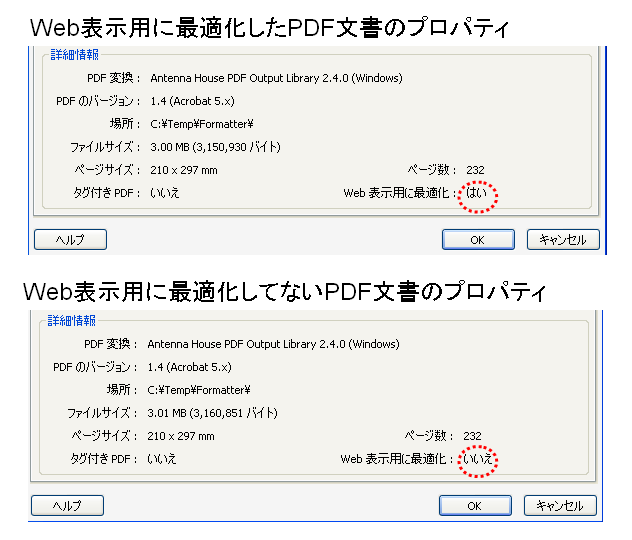Screen dimensions: 632x540
Task: Click page count 232 in lower dialog
Action: (x=473, y=436)
